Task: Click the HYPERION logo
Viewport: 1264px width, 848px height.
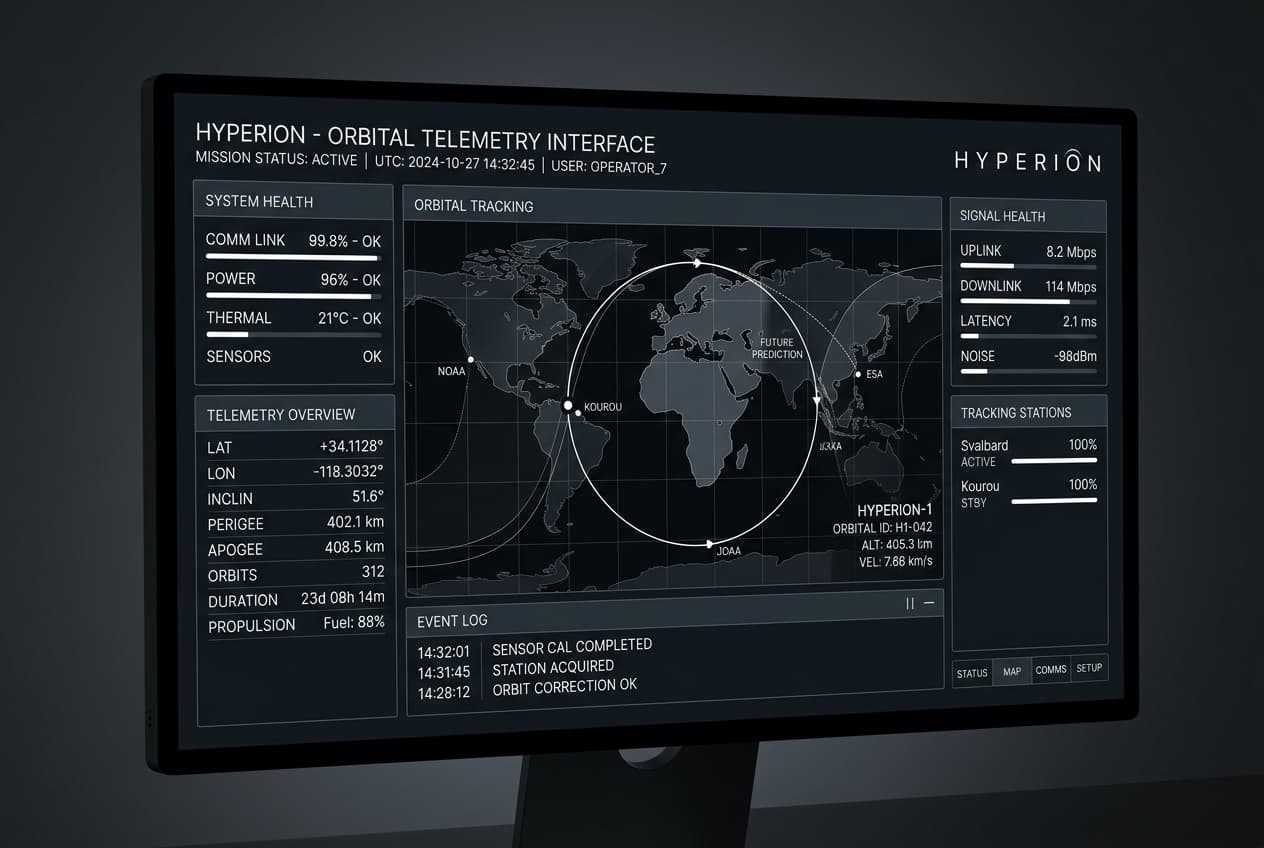Action: click(1027, 161)
